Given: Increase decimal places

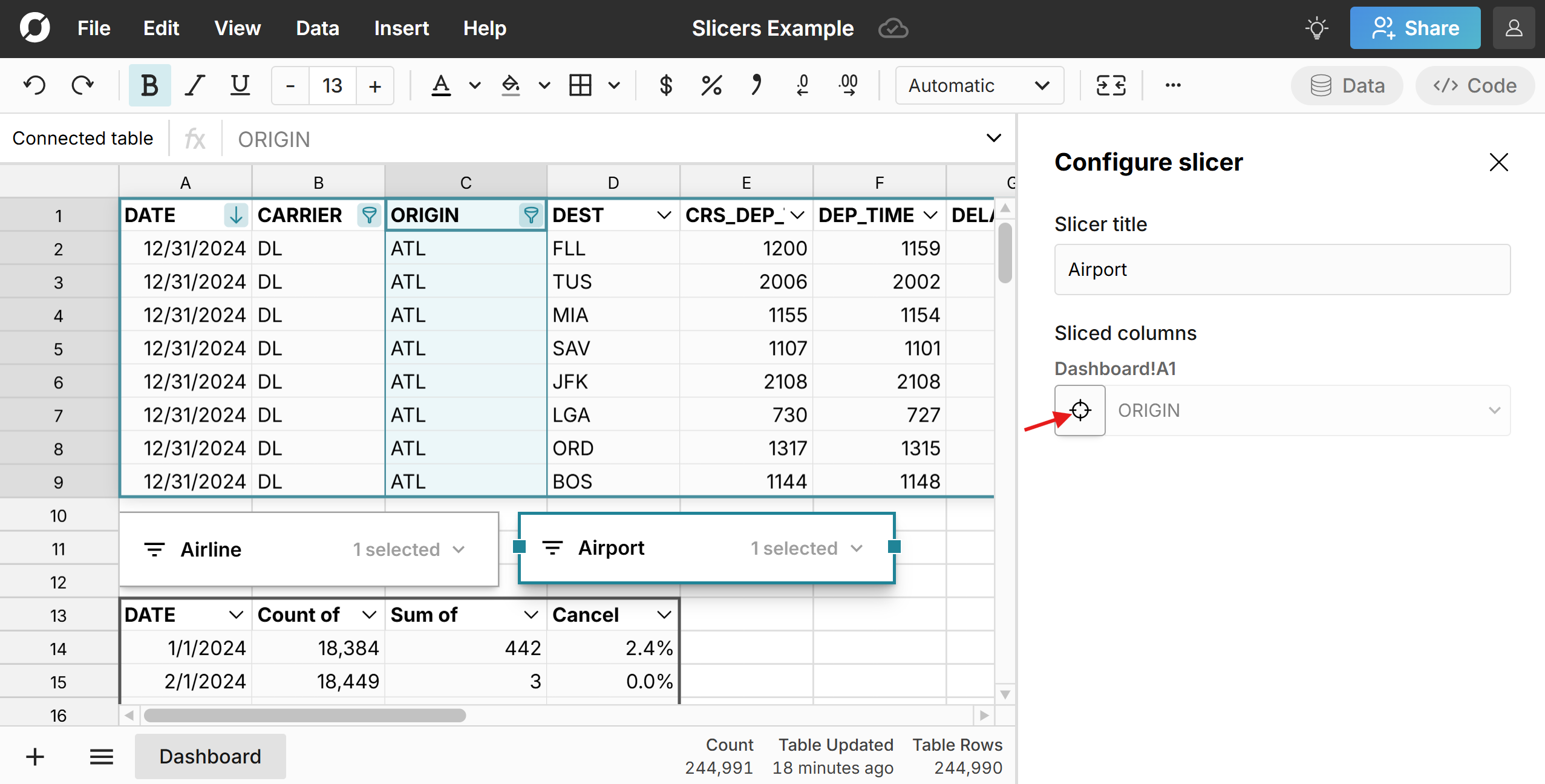Looking at the screenshot, I should point(848,85).
